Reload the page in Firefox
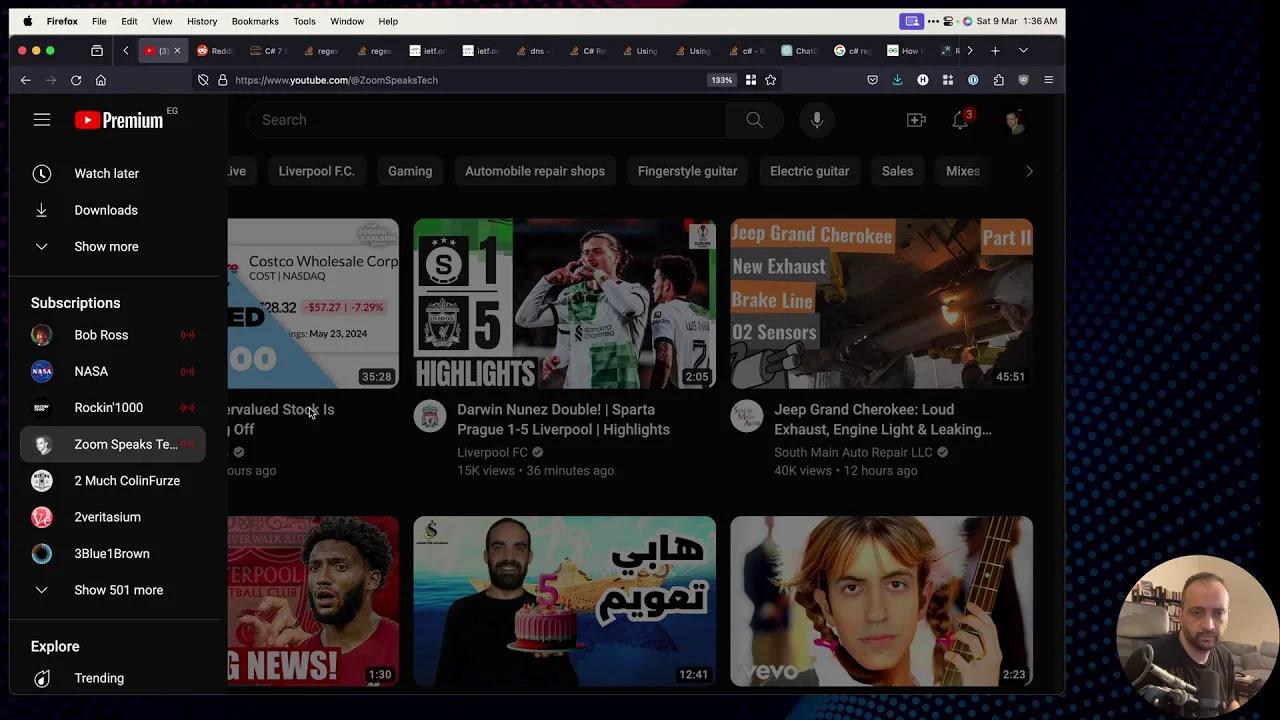The height and width of the screenshot is (720, 1280). [76, 80]
